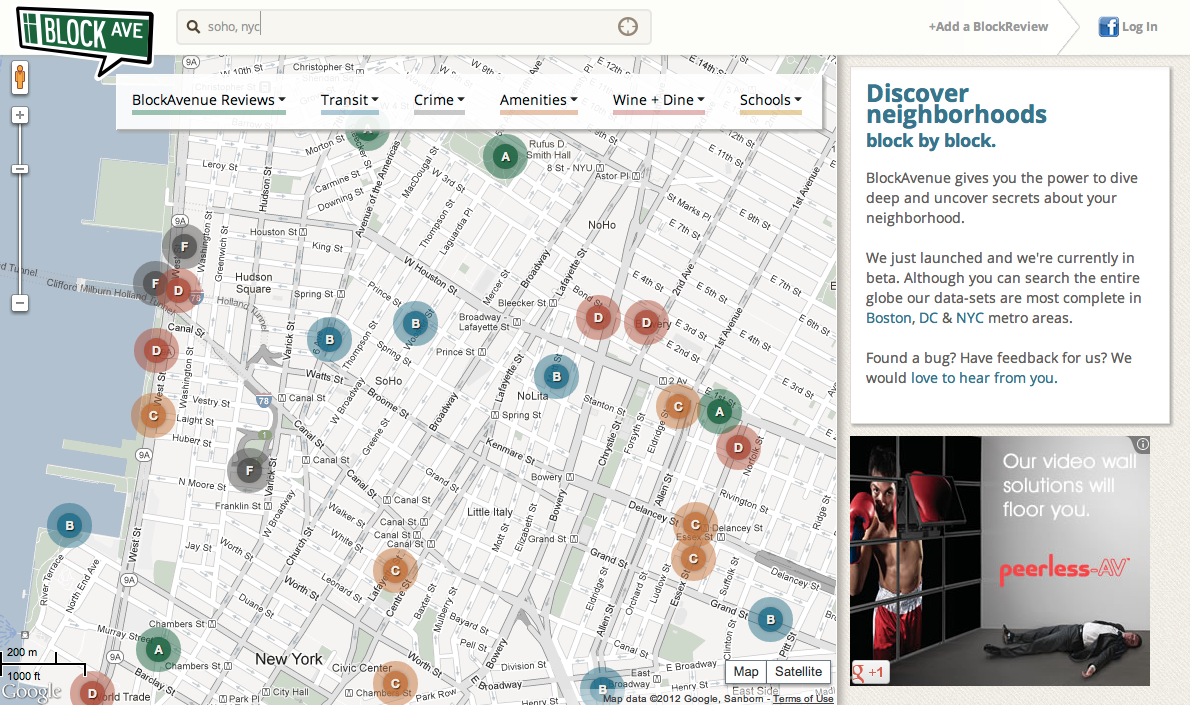Click the map zoom slider handle

[x=20, y=168]
